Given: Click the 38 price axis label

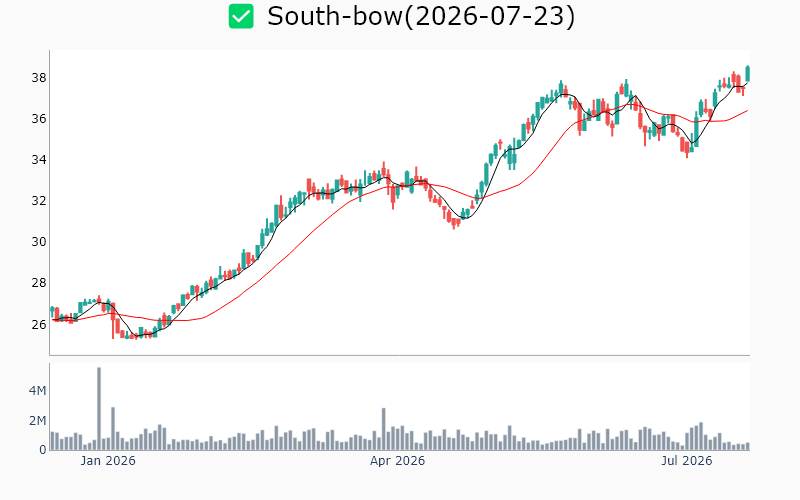Looking at the screenshot, I should coord(39,78).
